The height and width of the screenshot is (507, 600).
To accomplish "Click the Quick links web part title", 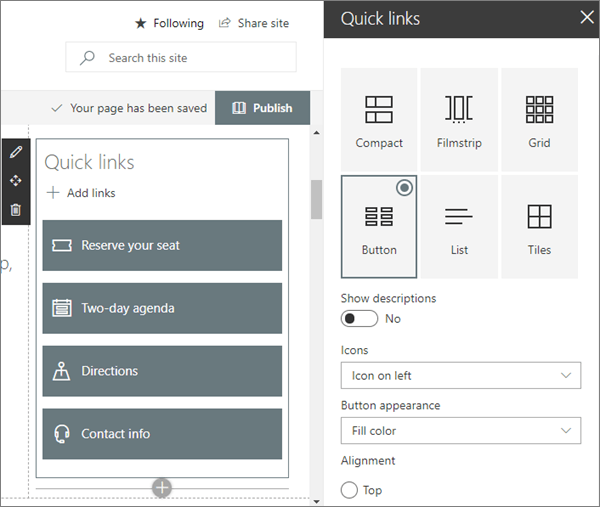I will pyautogui.click(x=89, y=162).
